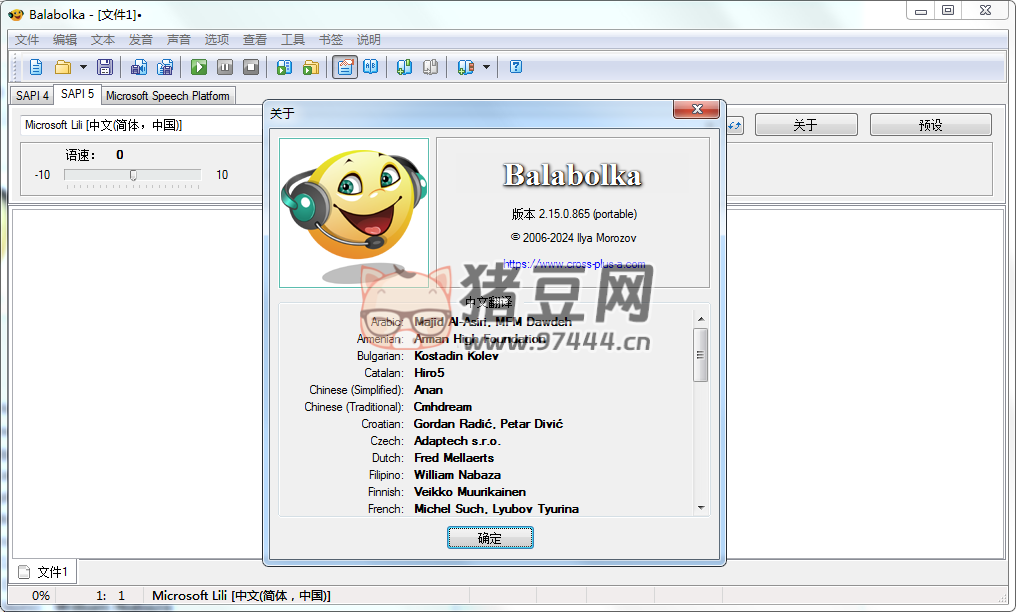Click the Open folder toolbar icon
This screenshot has height=612, width=1016.
[x=63, y=67]
